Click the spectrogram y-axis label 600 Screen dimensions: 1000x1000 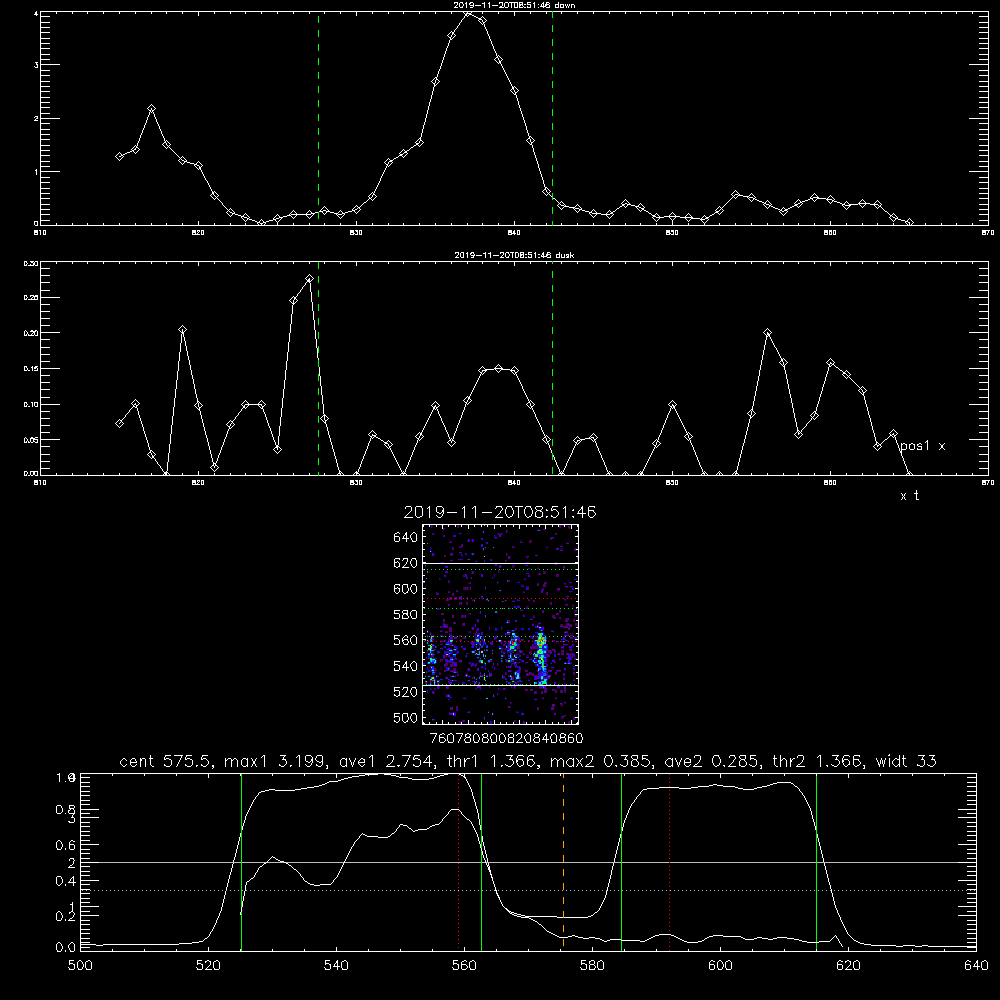coord(405,589)
